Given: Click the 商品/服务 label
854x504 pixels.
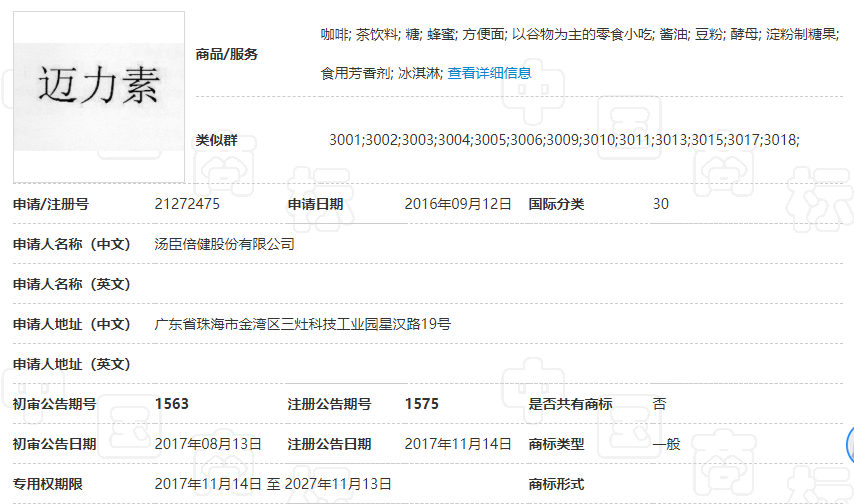Looking at the screenshot, I should (227, 54).
